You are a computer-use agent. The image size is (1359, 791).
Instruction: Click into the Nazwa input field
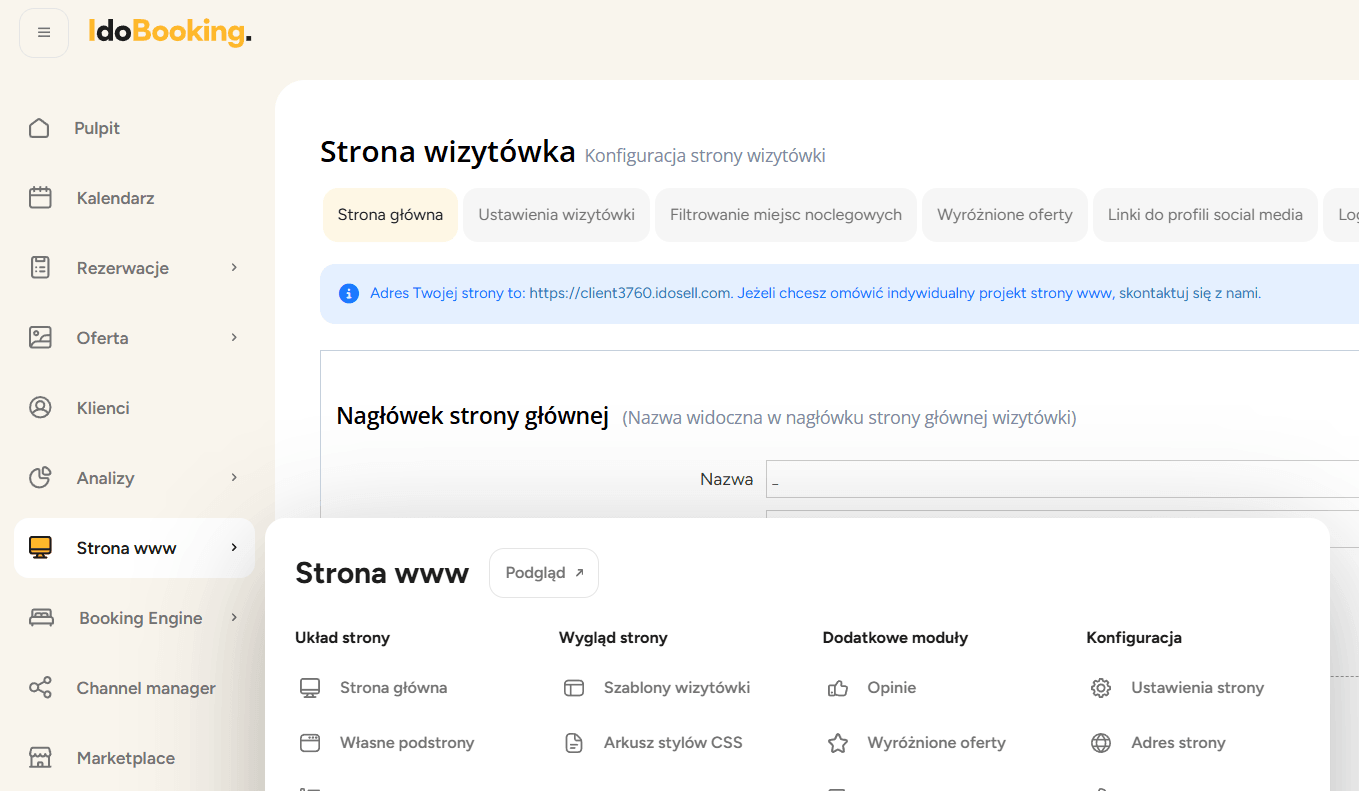pyautogui.click(x=1060, y=480)
